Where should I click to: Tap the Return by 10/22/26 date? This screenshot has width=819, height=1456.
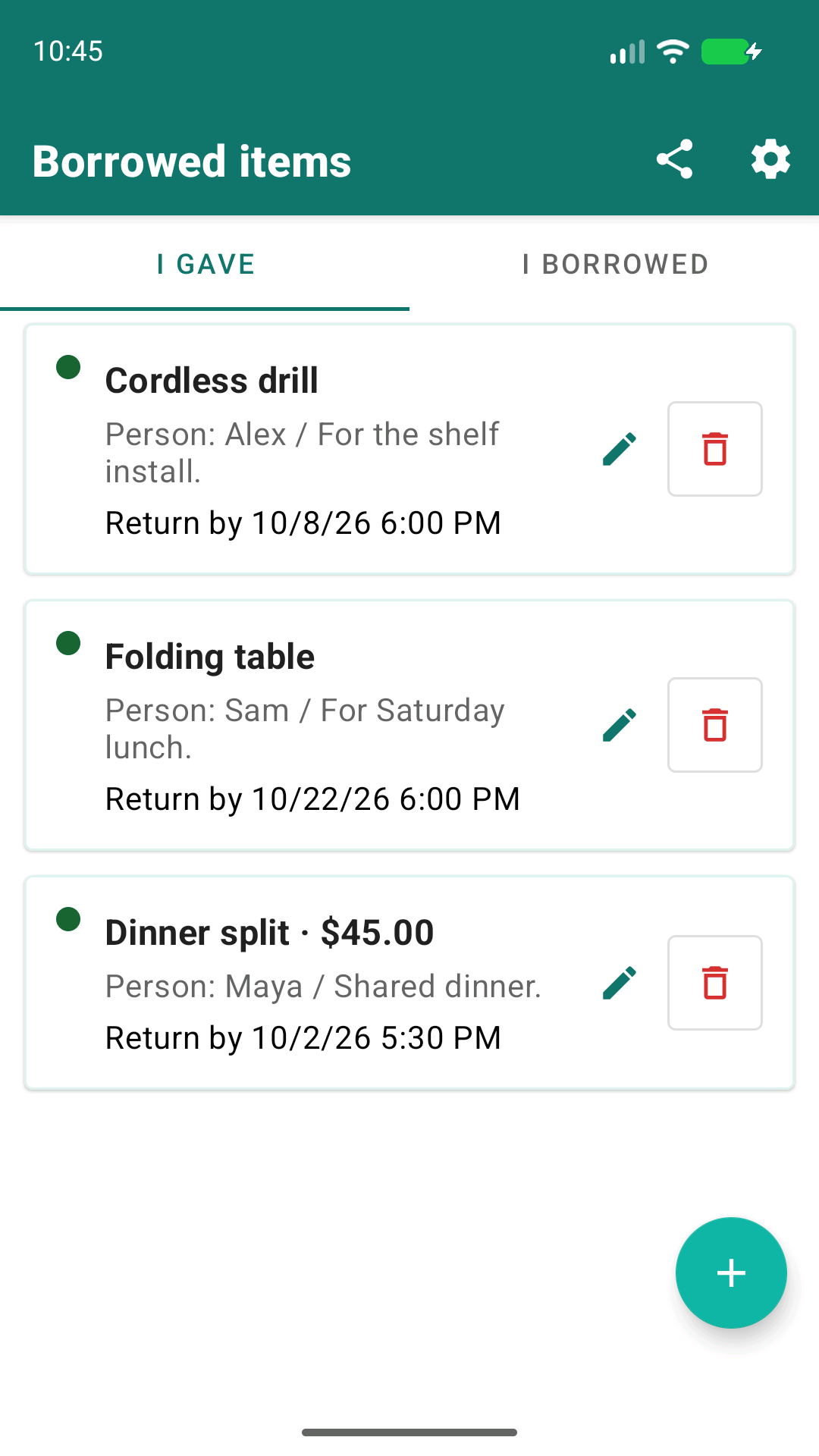(312, 799)
